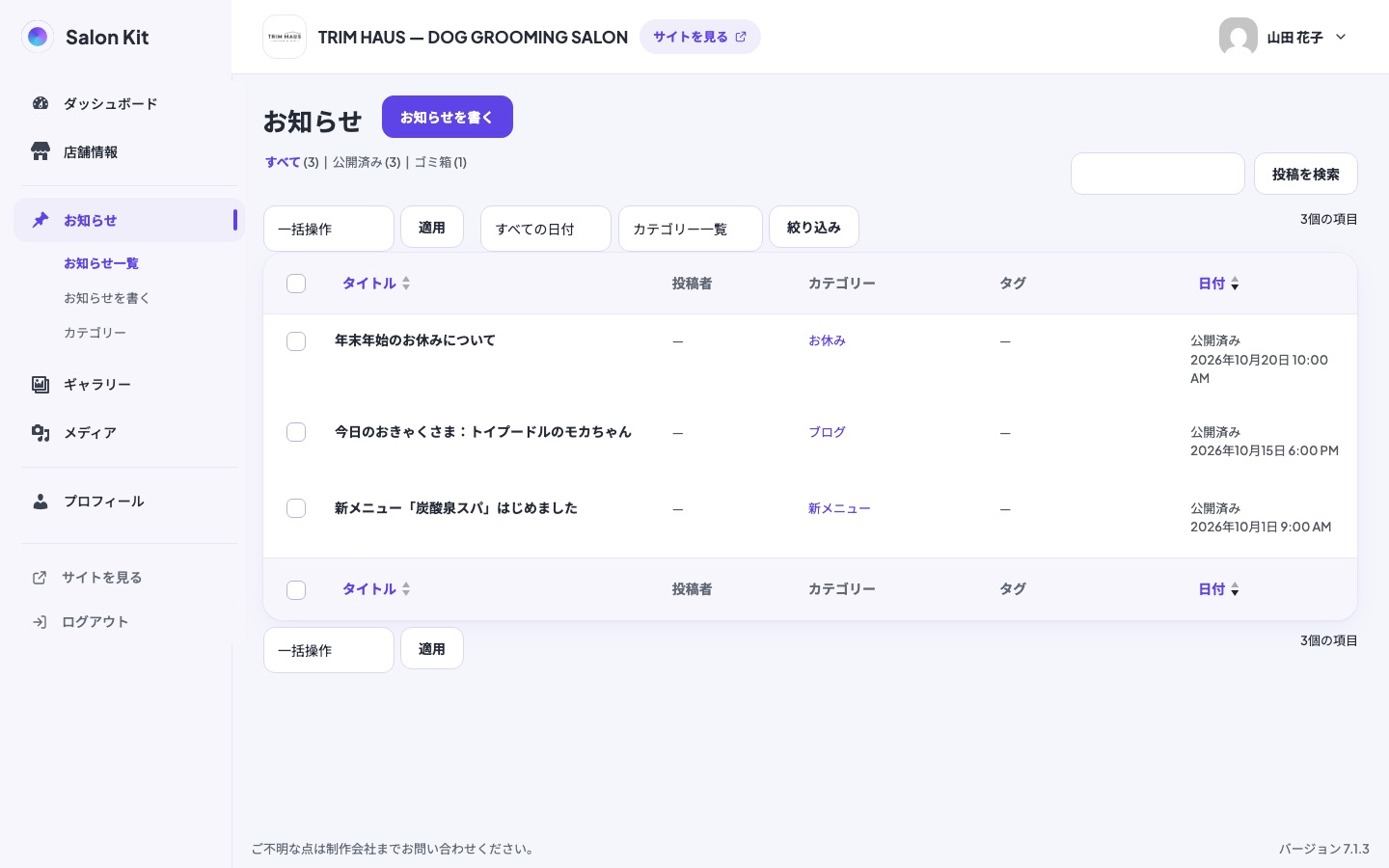This screenshot has width=1389, height=868.
Task: Click the bottom 適用 apply button
Action: pos(432,648)
